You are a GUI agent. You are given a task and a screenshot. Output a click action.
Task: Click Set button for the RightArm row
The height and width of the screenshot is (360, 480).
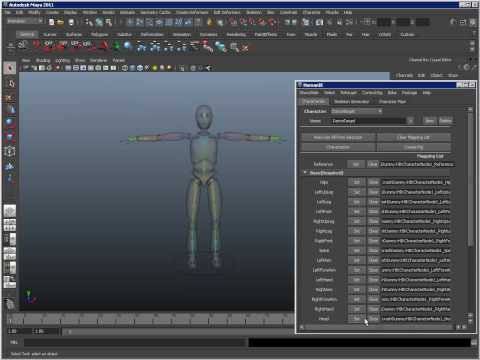tap(356, 289)
